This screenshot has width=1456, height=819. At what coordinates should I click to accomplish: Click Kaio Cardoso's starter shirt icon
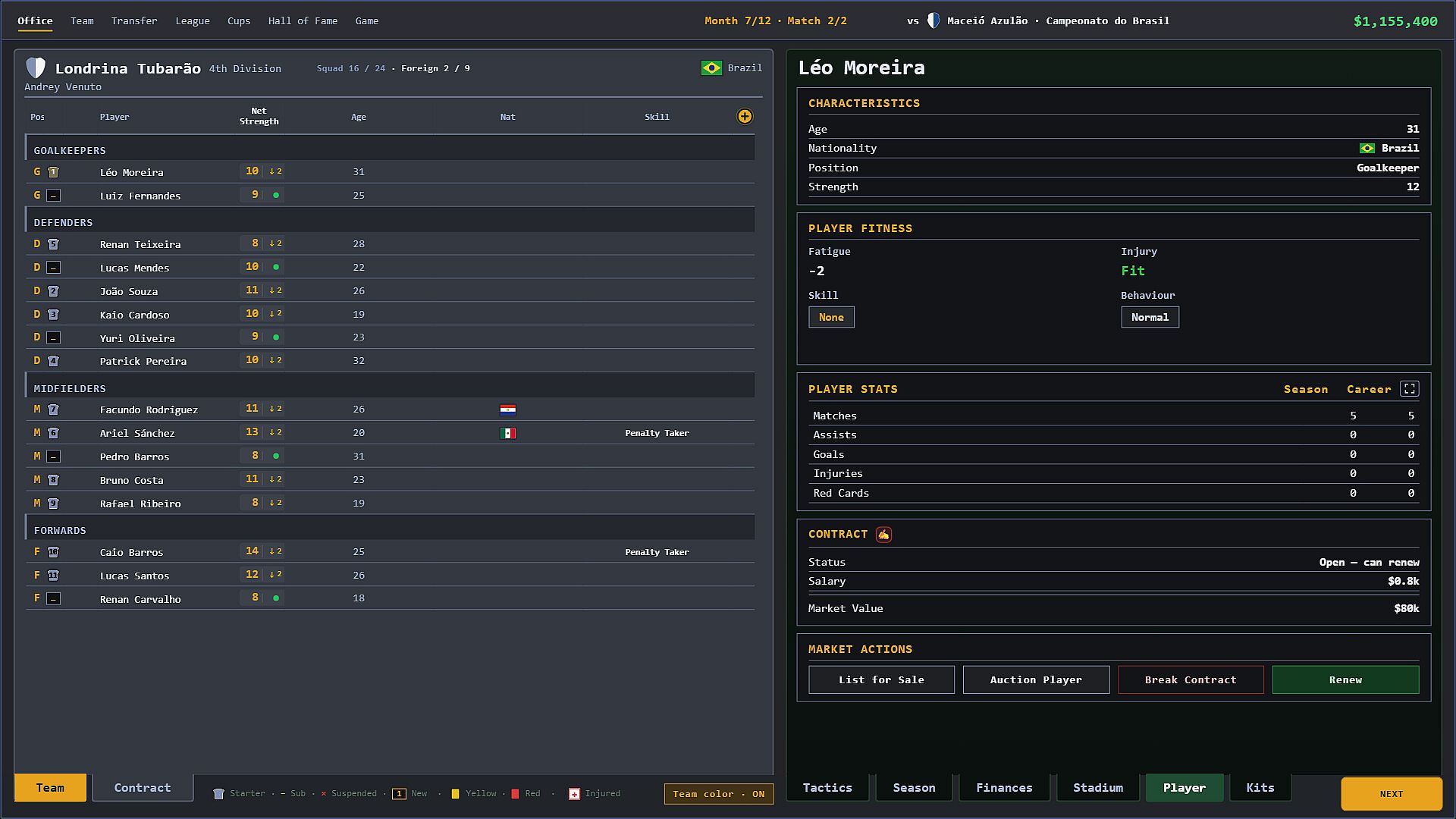pyautogui.click(x=53, y=315)
